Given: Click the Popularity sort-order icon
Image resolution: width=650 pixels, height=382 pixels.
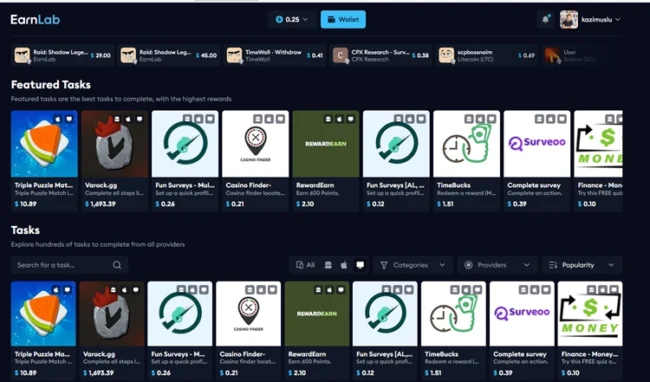Looking at the screenshot, I should click(553, 265).
